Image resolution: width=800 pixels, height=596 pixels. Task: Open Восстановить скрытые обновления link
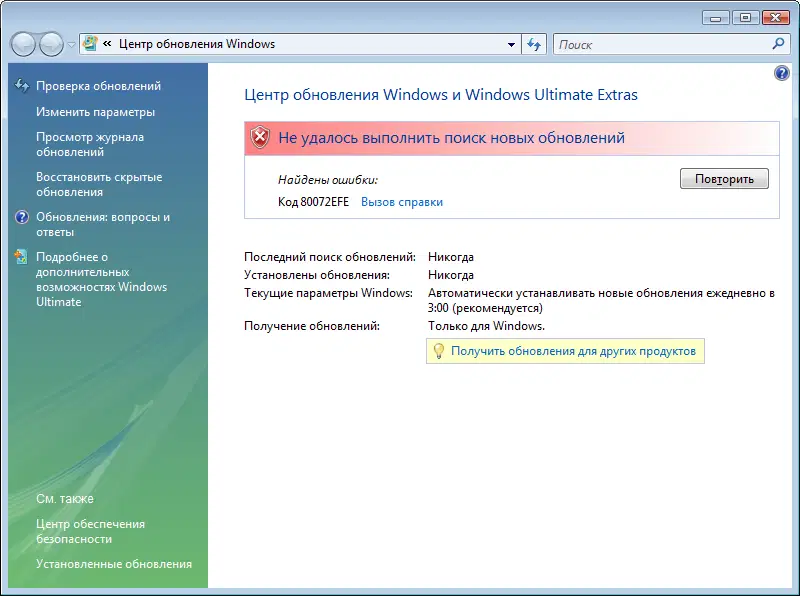pos(99,184)
